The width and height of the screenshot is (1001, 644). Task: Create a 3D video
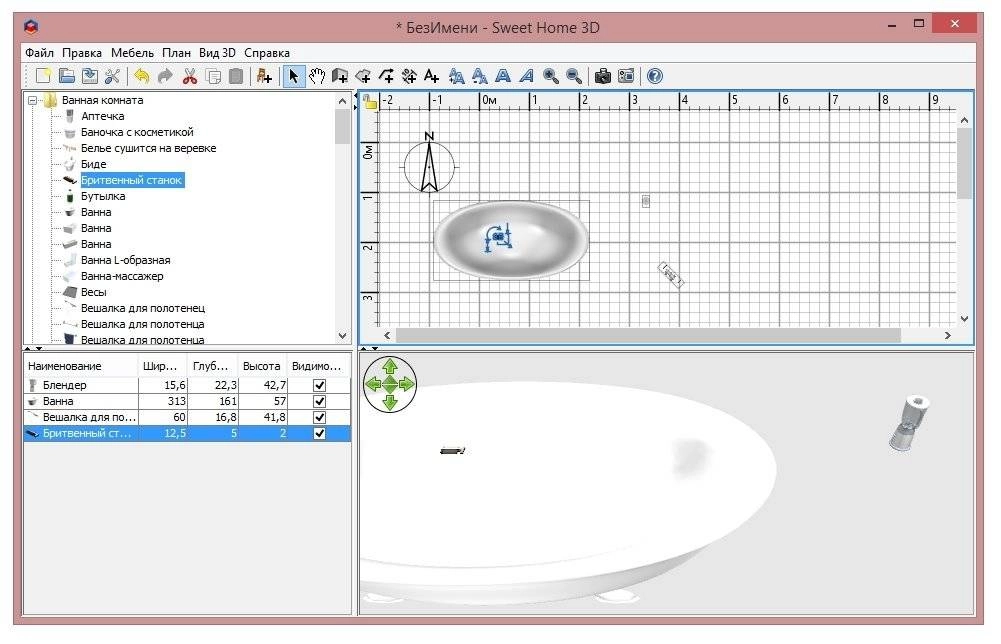[x=626, y=76]
